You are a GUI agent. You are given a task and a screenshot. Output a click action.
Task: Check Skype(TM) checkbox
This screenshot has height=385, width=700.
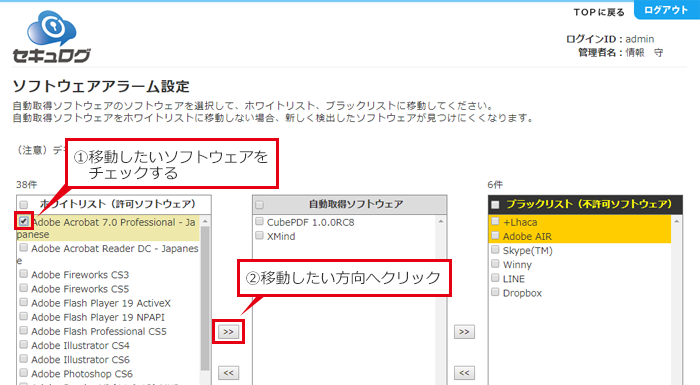click(x=495, y=249)
